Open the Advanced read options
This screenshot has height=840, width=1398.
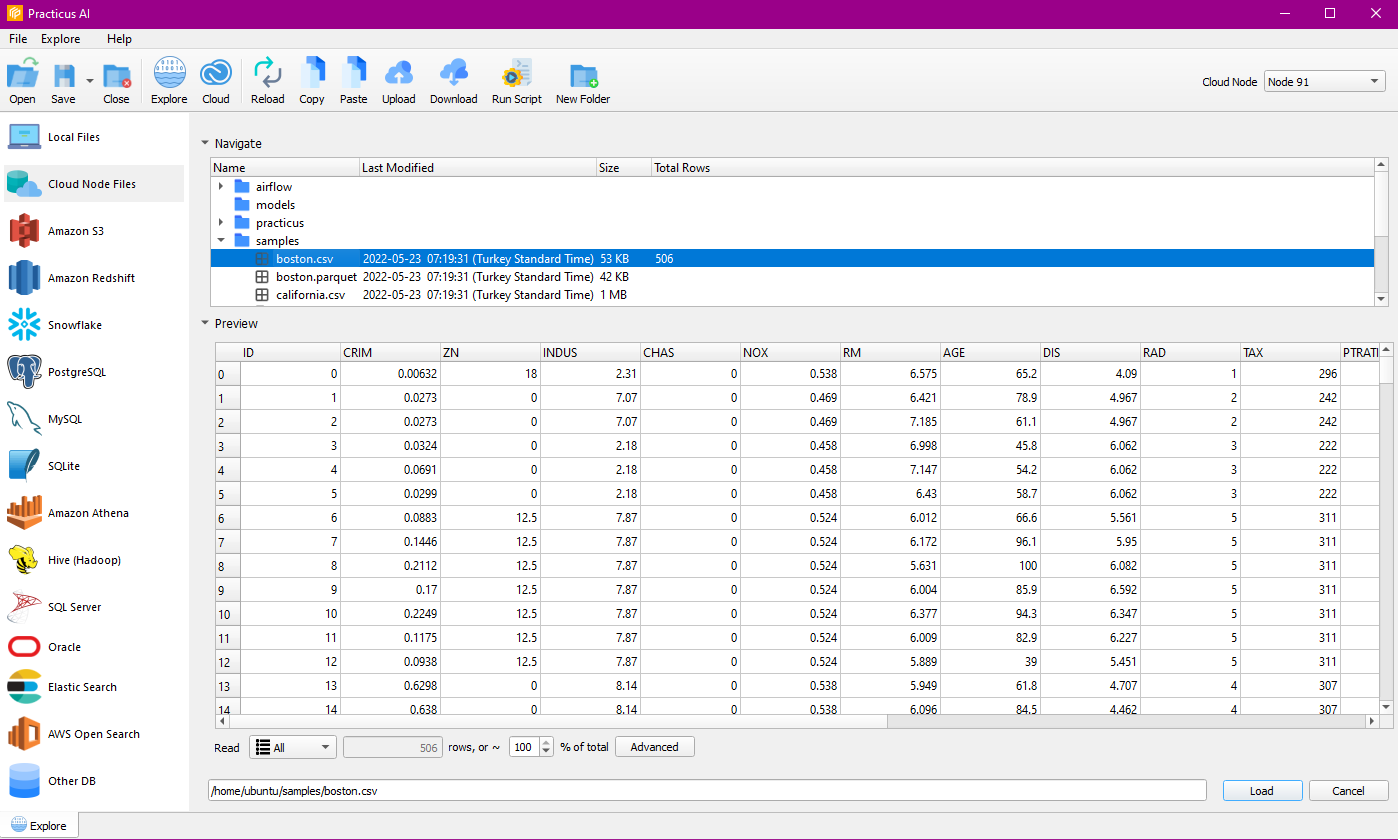pos(654,747)
